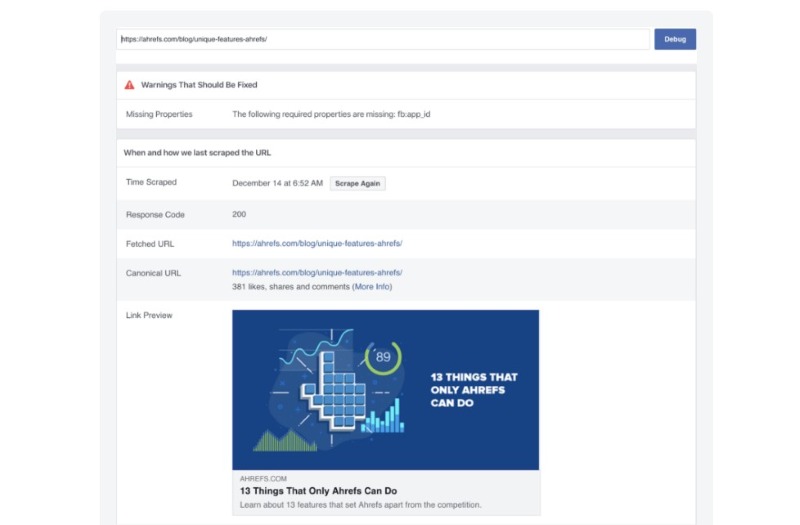Click '381 likes, shares and comments' text
The width and height of the screenshot is (800, 525).
(x=291, y=287)
